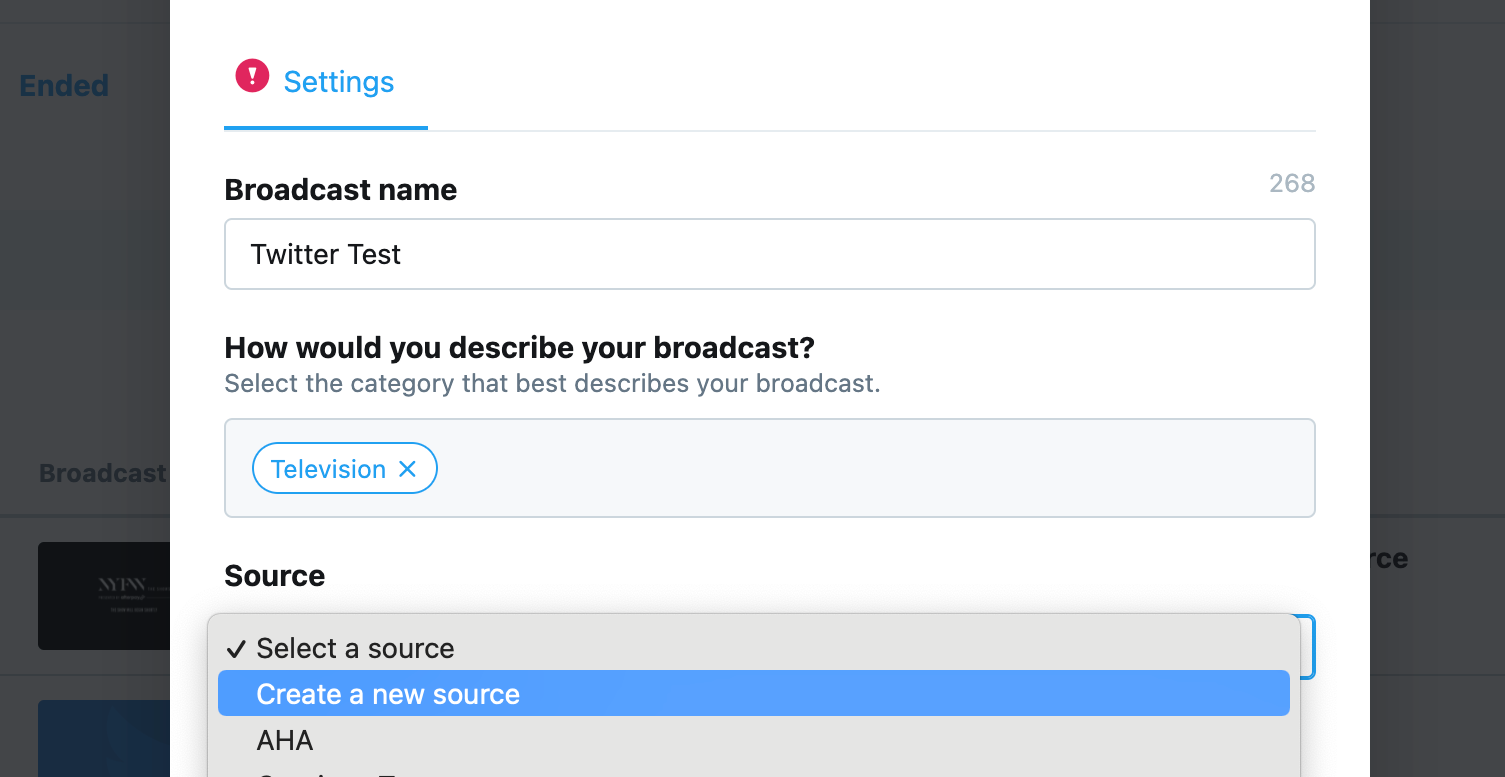Open the blue broadcast thumbnail behind dialog
1505x777 pixels.
pos(104,738)
